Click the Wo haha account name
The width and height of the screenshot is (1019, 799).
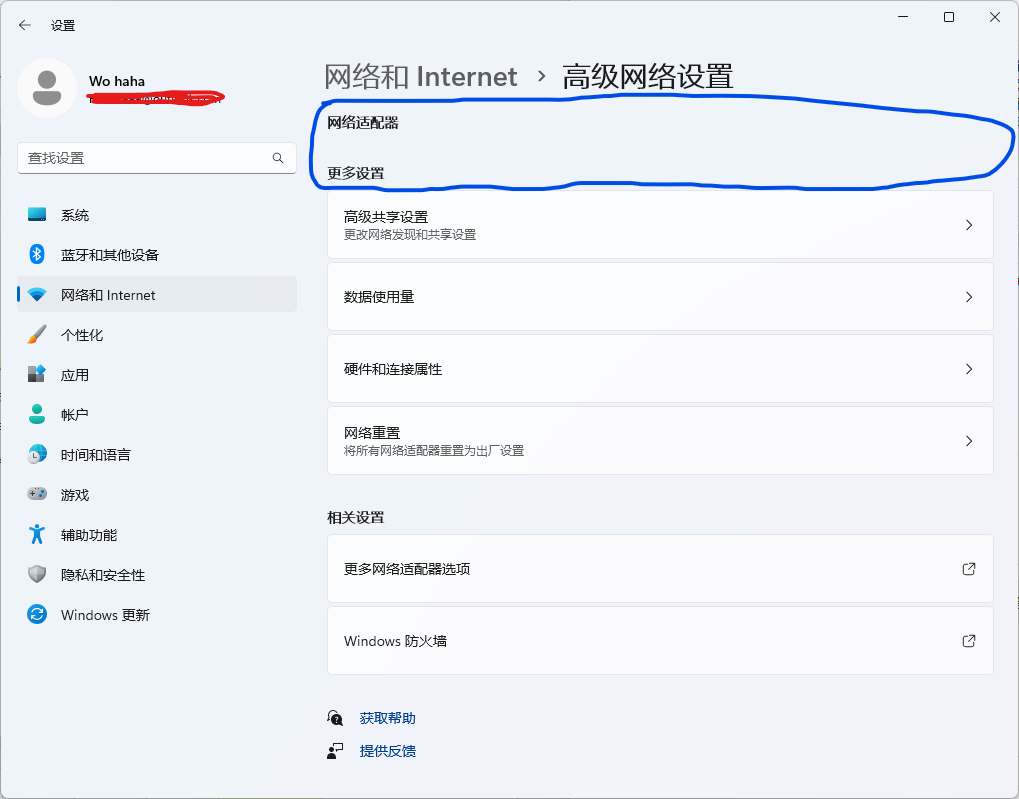(x=117, y=81)
